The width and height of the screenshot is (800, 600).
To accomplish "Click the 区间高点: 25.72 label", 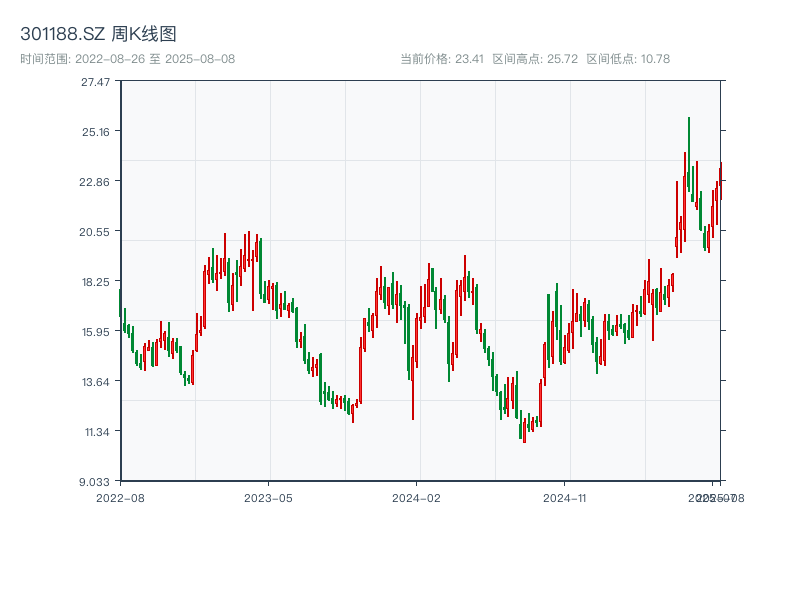I will [x=535, y=59].
